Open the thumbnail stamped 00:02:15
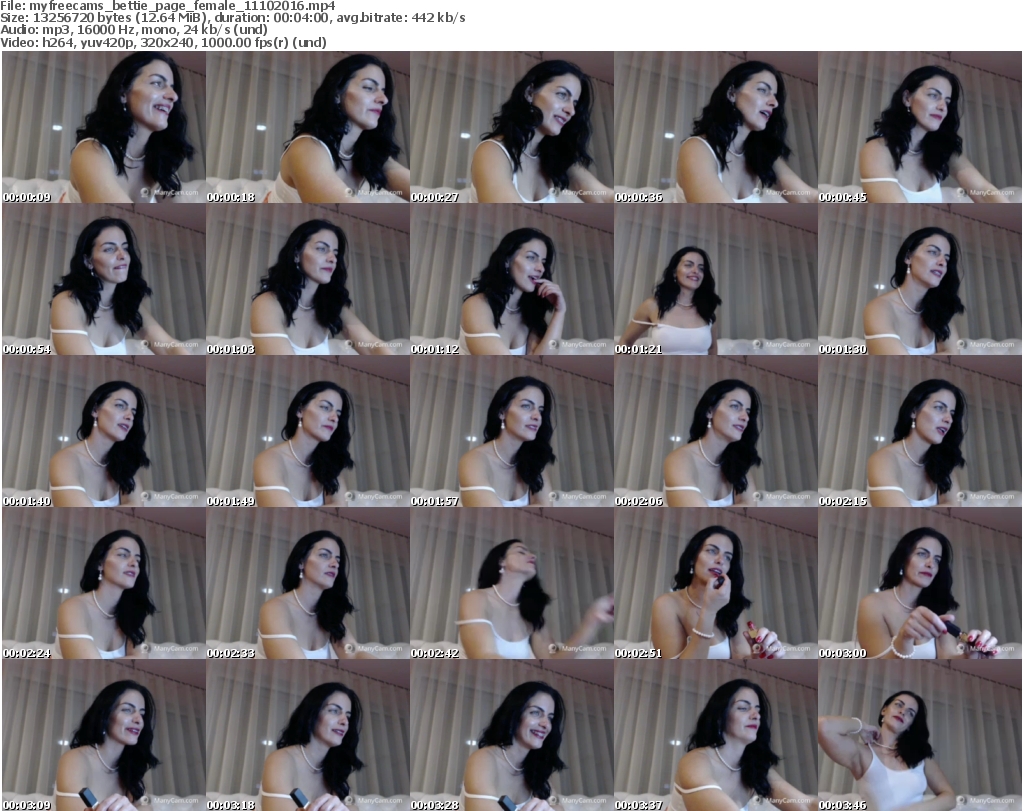1024x811 pixels. [920, 432]
